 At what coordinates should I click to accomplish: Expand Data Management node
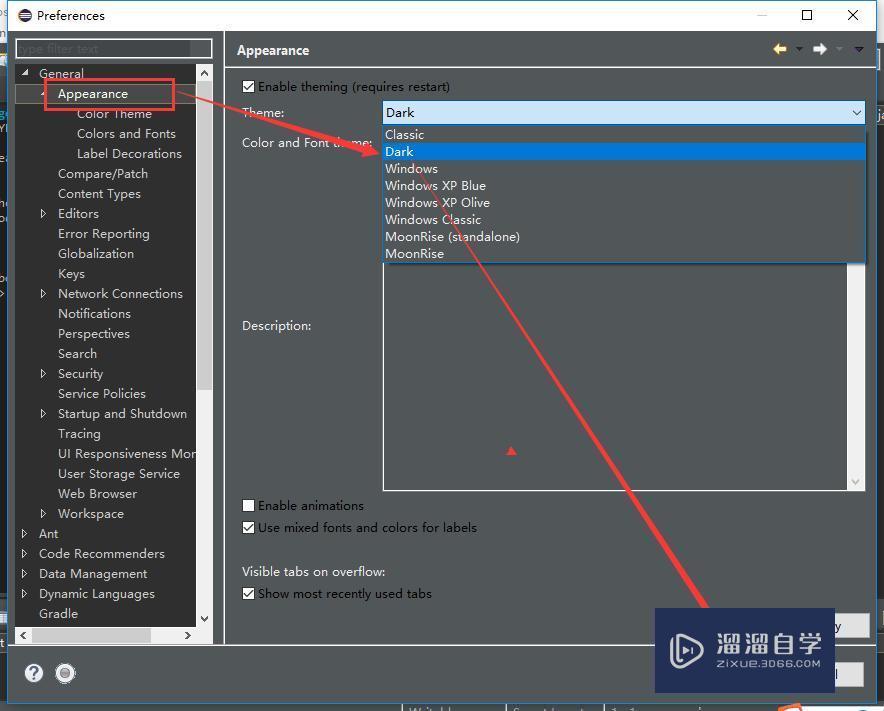tap(24, 573)
